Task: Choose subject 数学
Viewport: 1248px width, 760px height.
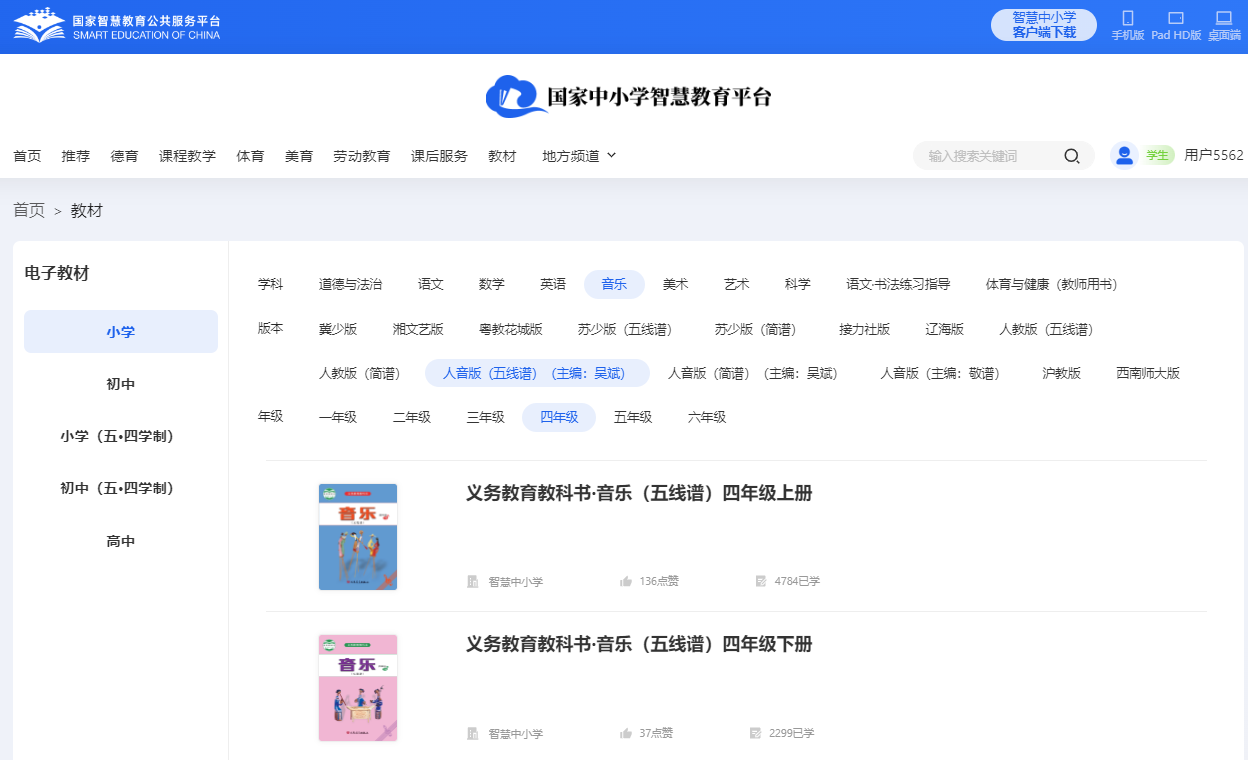Action: (492, 285)
